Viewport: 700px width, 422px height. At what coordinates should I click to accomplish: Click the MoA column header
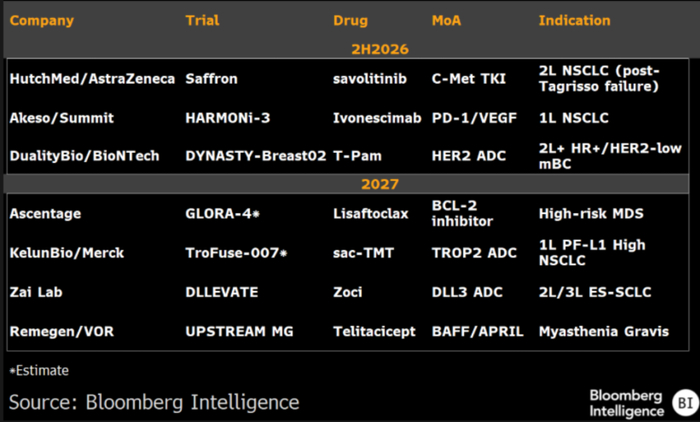click(446, 21)
